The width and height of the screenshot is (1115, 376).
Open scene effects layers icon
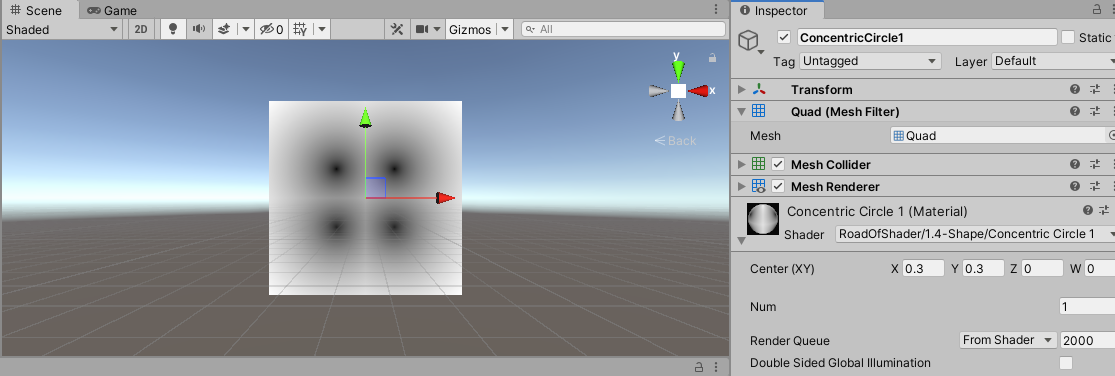click(224, 29)
